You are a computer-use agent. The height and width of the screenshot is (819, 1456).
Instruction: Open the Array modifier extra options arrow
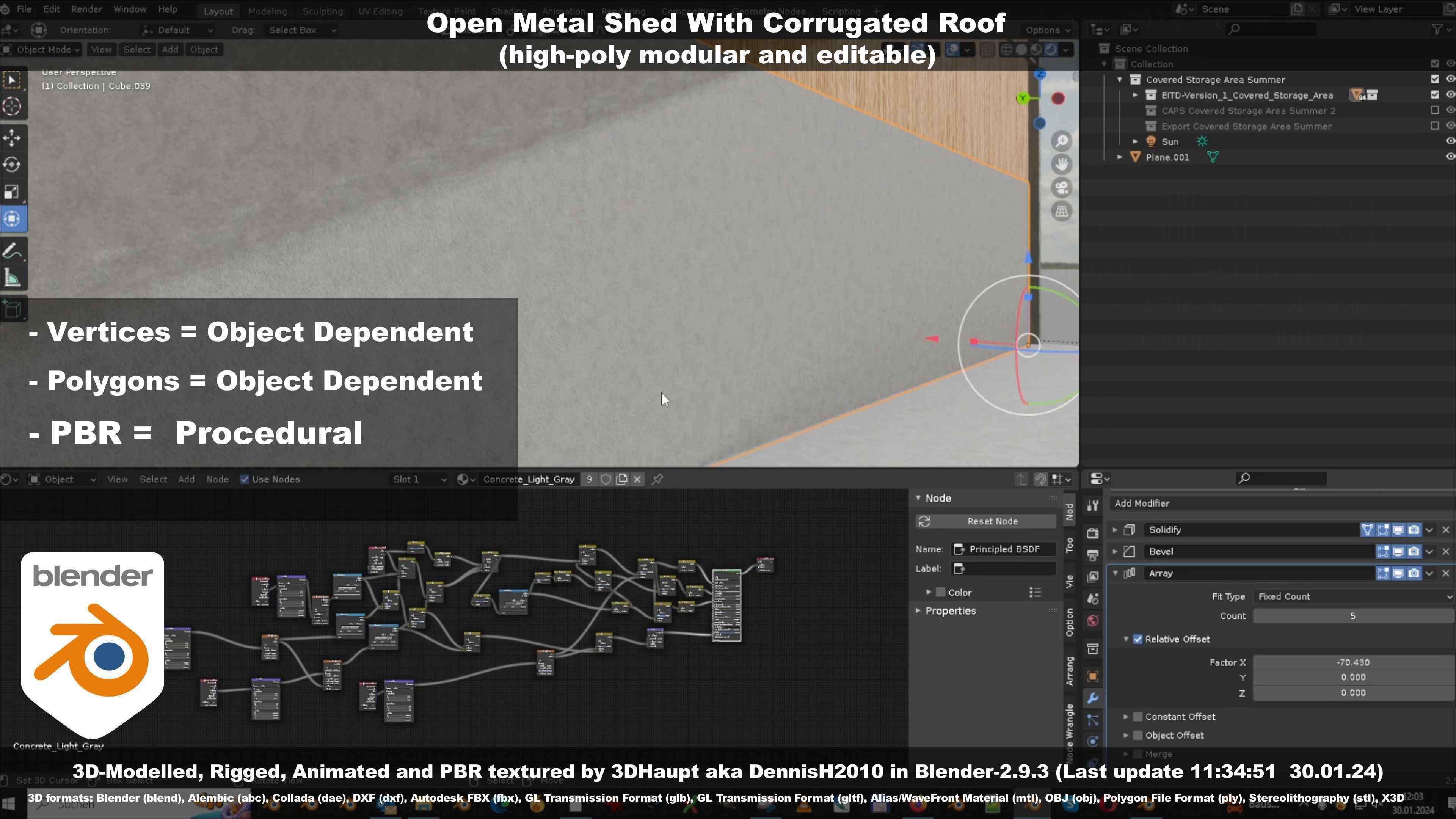pos(1429,573)
